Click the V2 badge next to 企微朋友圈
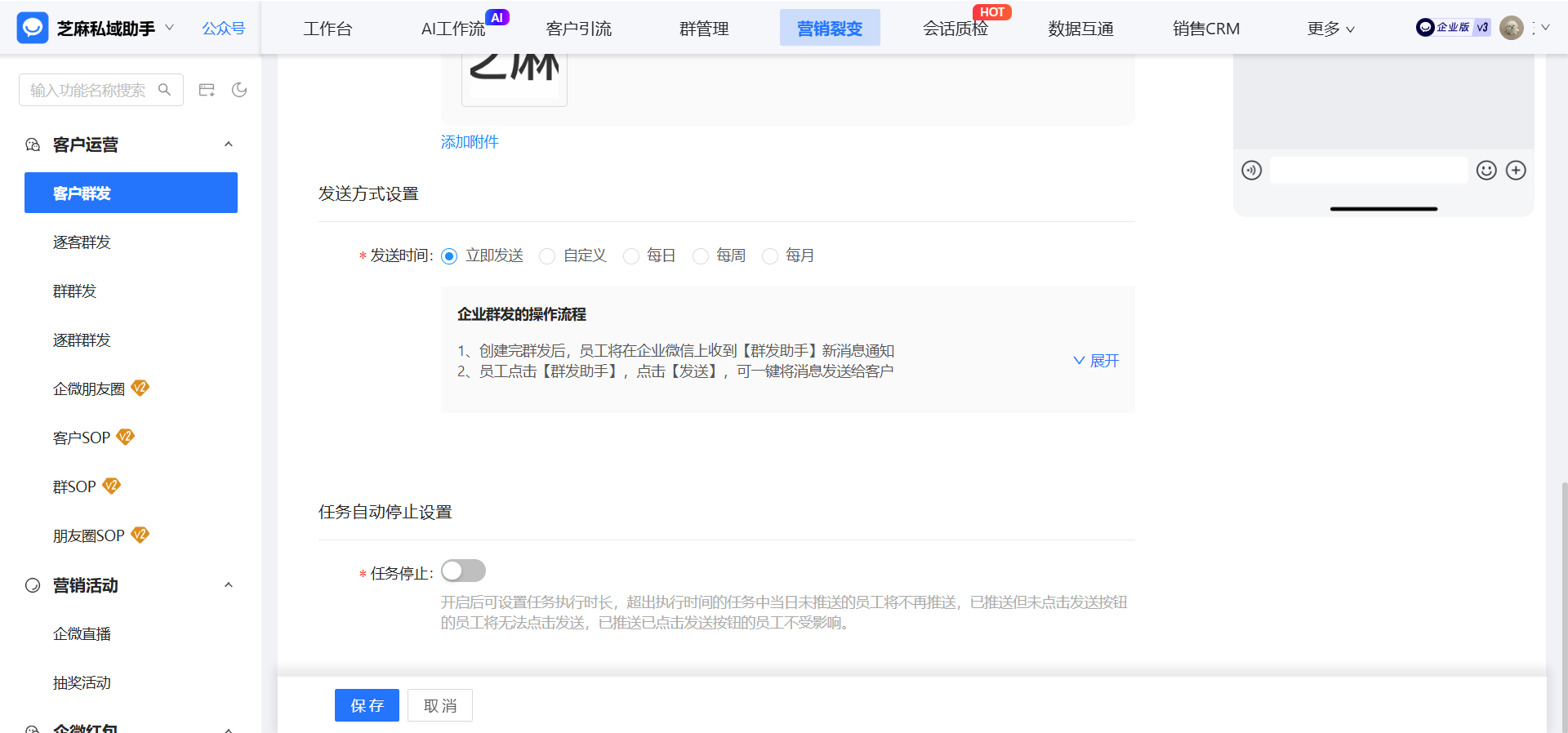The height and width of the screenshot is (733, 1568). (140, 388)
